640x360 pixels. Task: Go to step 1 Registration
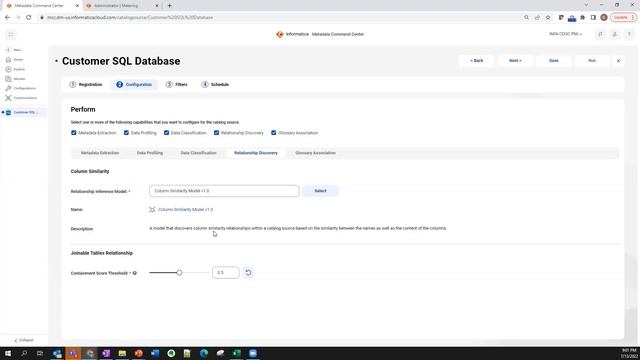click(x=86, y=84)
